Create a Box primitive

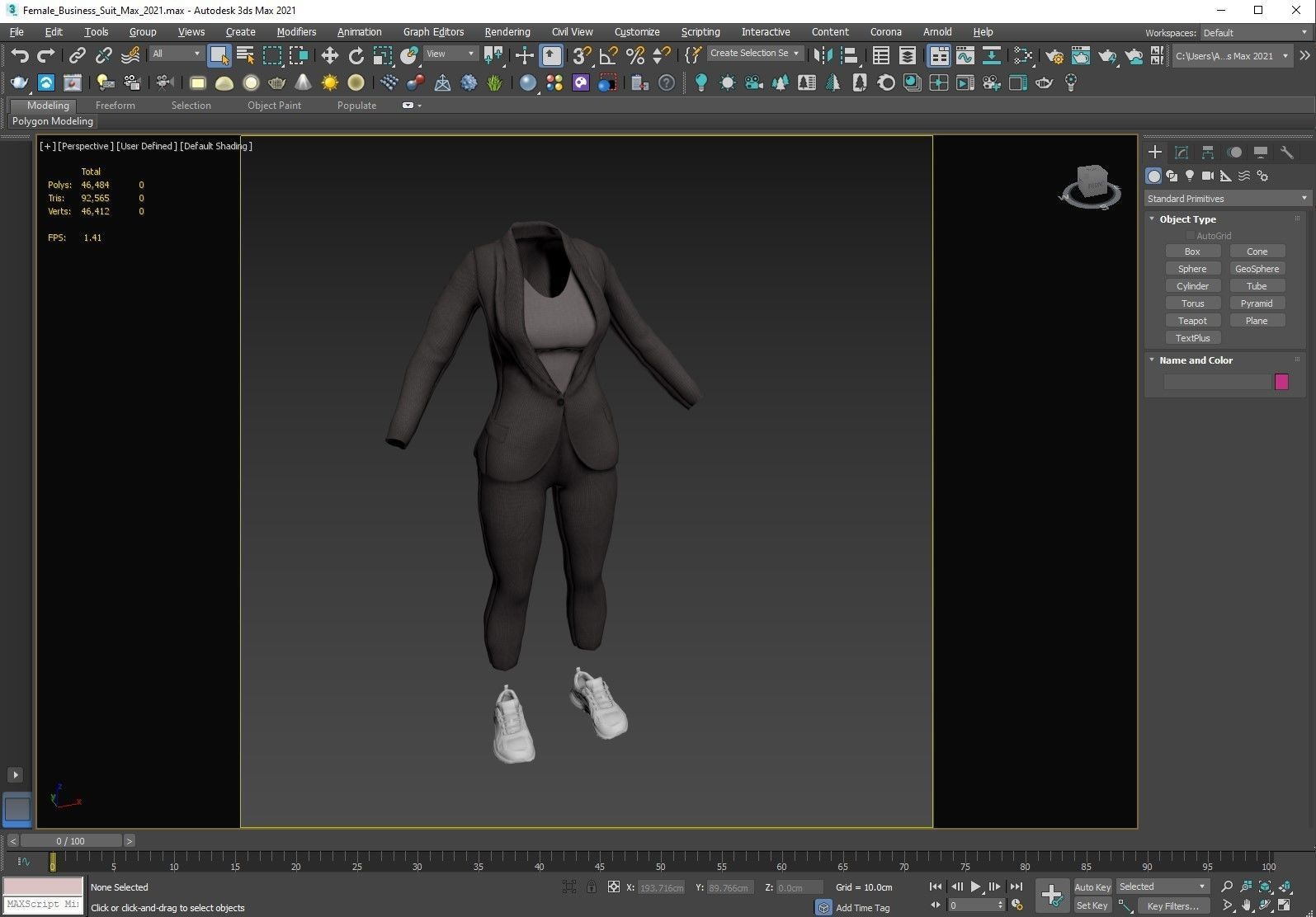tap(1192, 252)
